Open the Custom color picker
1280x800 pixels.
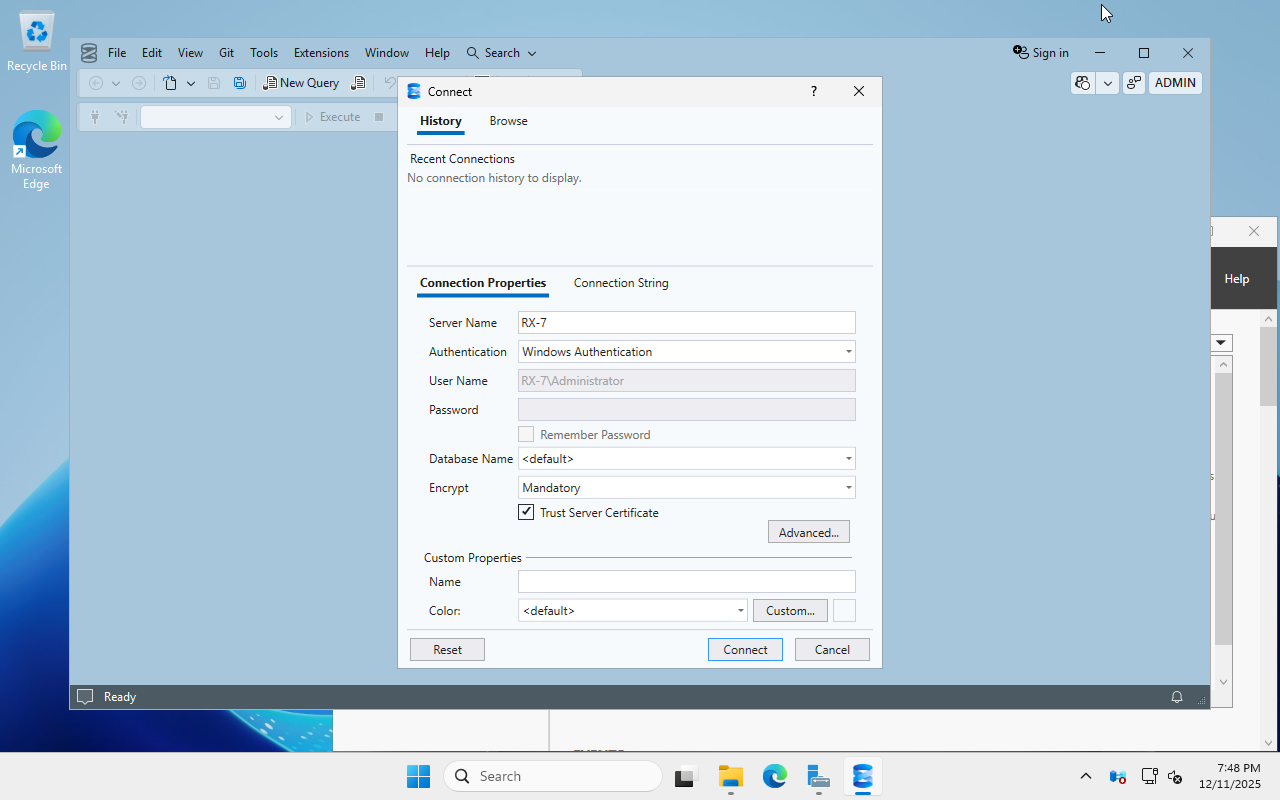tap(789, 610)
